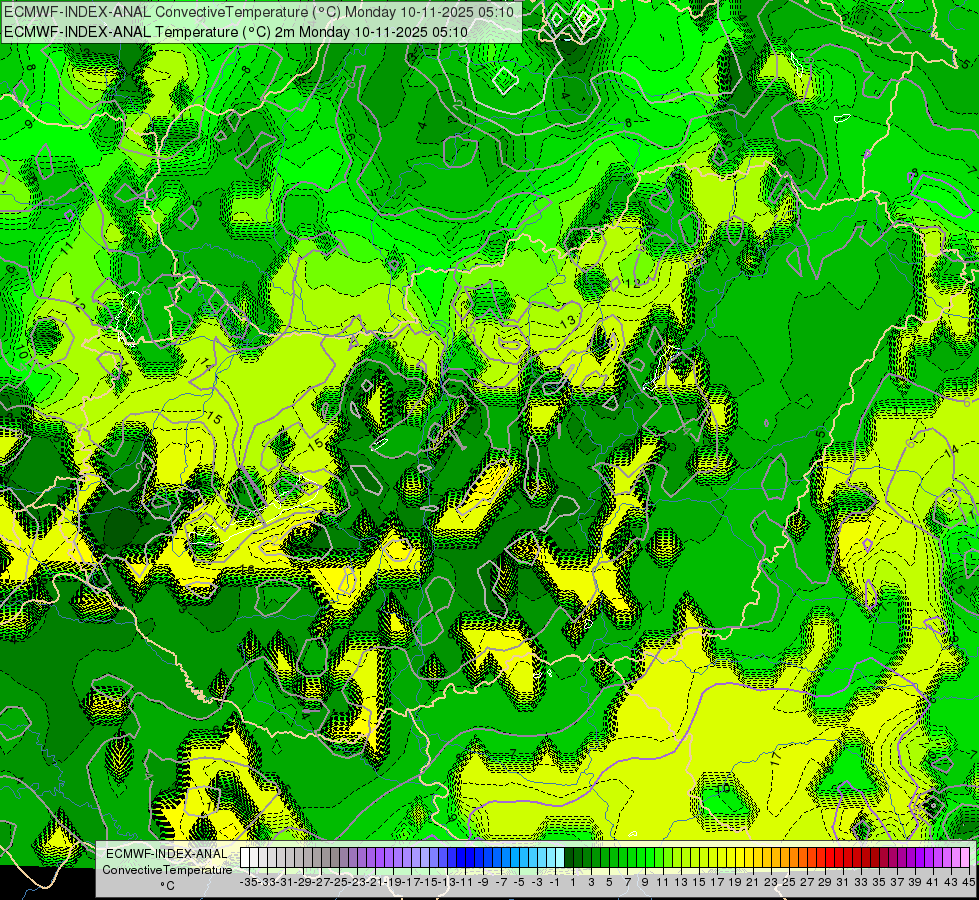Image resolution: width=979 pixels, height=900 pixels.
Task: Click the ConvectiveTemperature title line at top
Action: (259, 12)
